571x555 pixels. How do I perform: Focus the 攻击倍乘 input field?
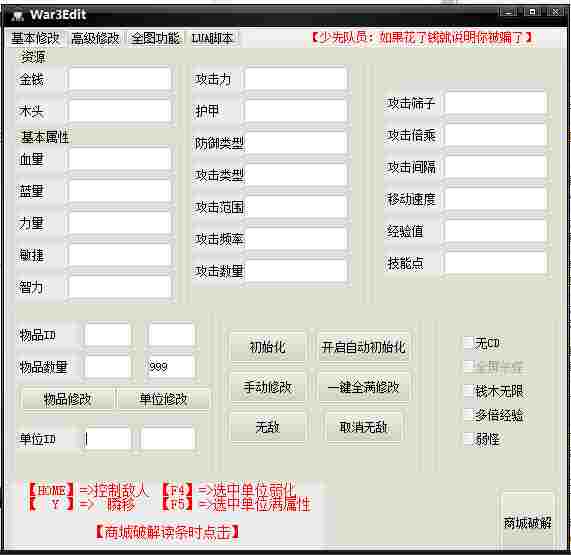[x=495, y=135]
